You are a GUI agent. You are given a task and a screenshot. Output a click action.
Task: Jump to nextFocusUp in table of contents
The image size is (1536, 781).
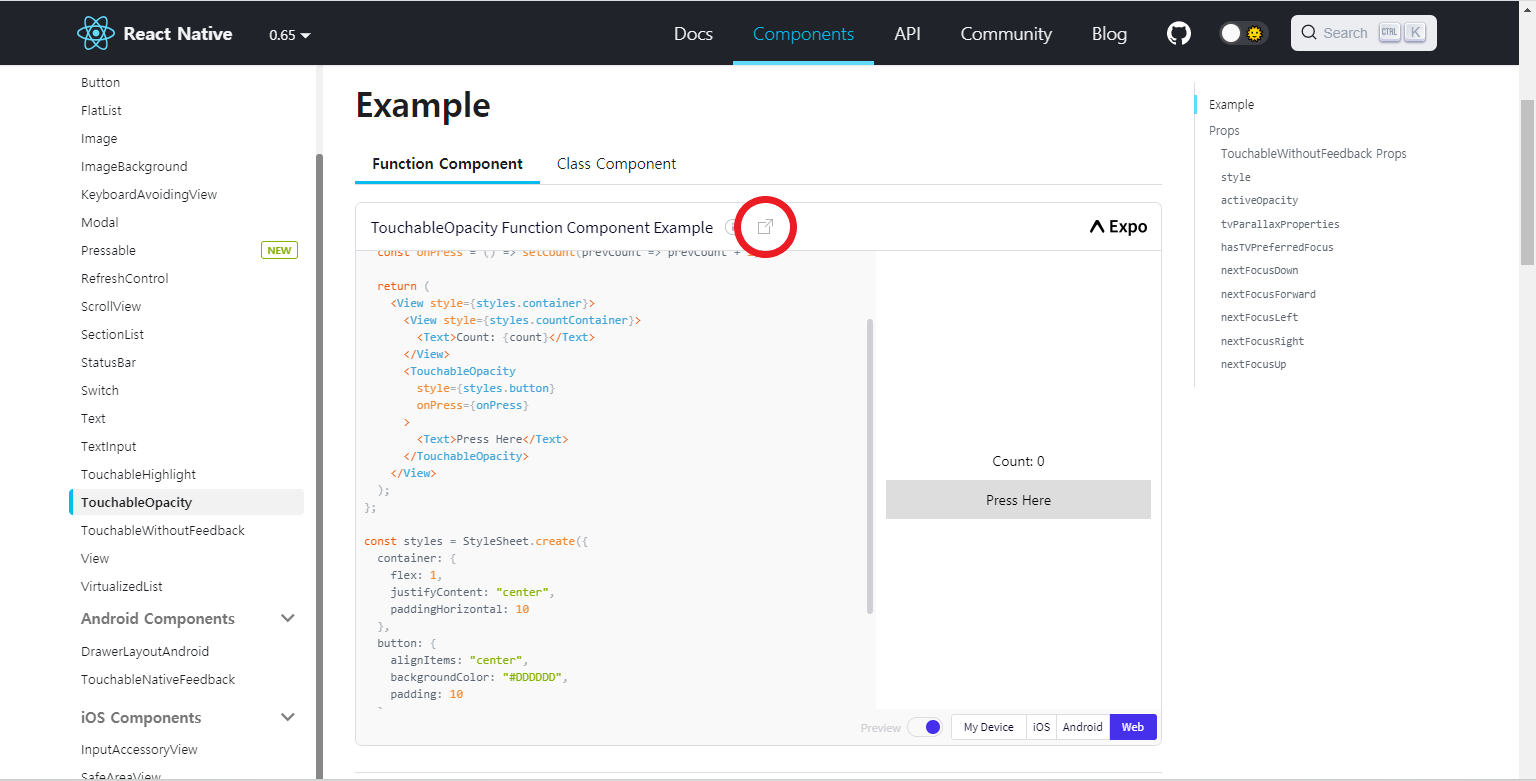[1253, 365]
